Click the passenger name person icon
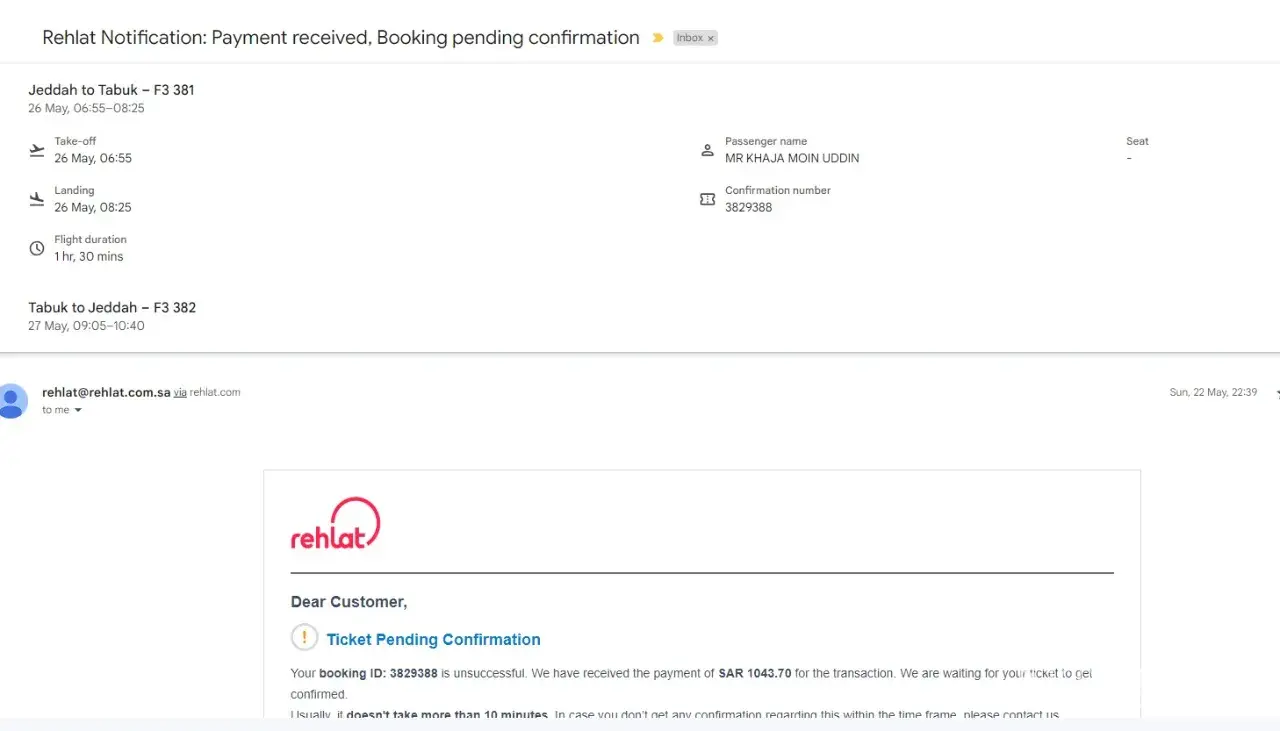 point(707,150)
